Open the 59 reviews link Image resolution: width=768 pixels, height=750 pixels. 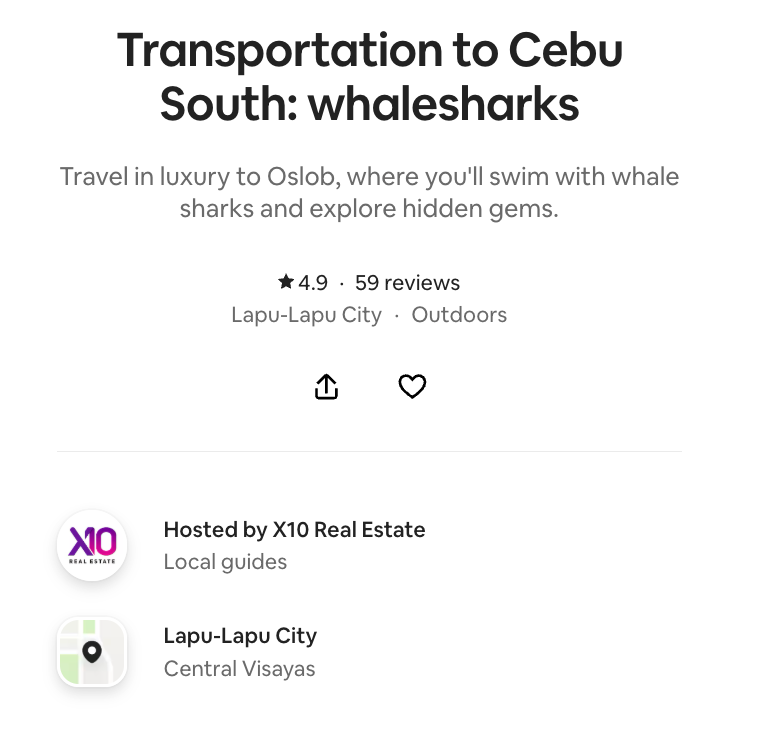coord(407,283)
